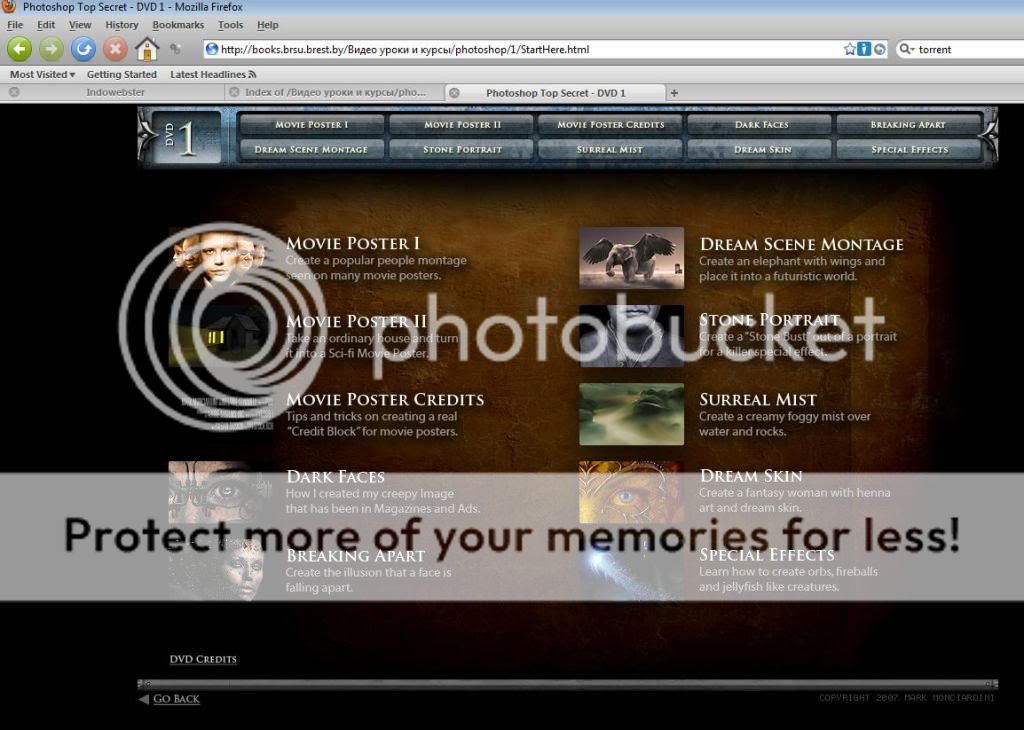Screen dimensions: 1024x730
Task: Close the Indowebster tab
Action: tap(14, 92)
